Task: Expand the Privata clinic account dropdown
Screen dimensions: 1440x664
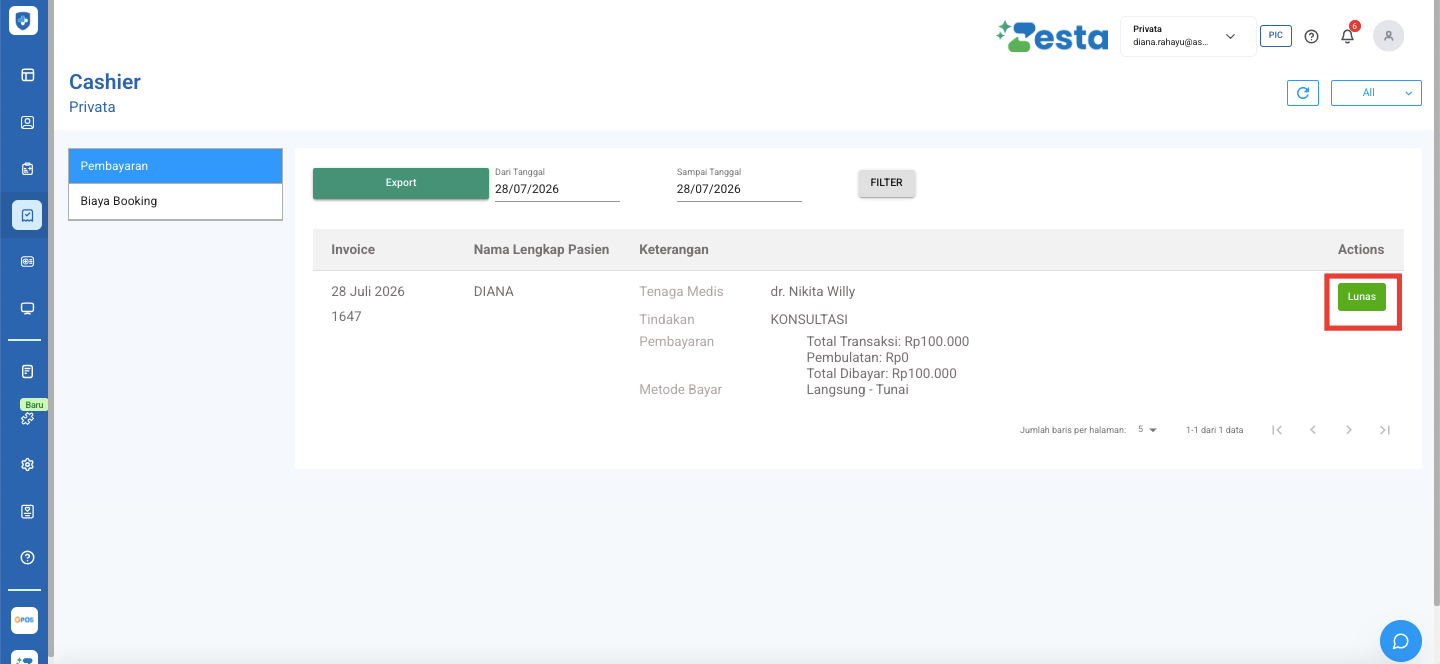Action: point(1188,36)
